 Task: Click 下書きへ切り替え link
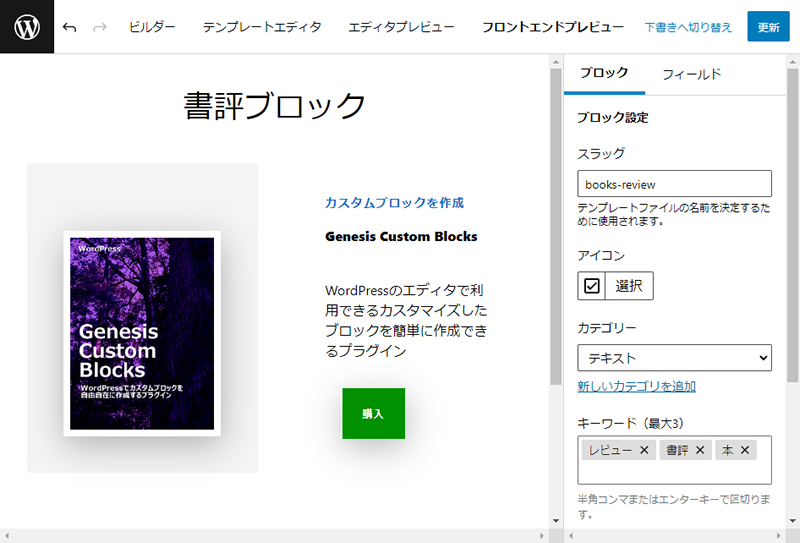point(688,27)
